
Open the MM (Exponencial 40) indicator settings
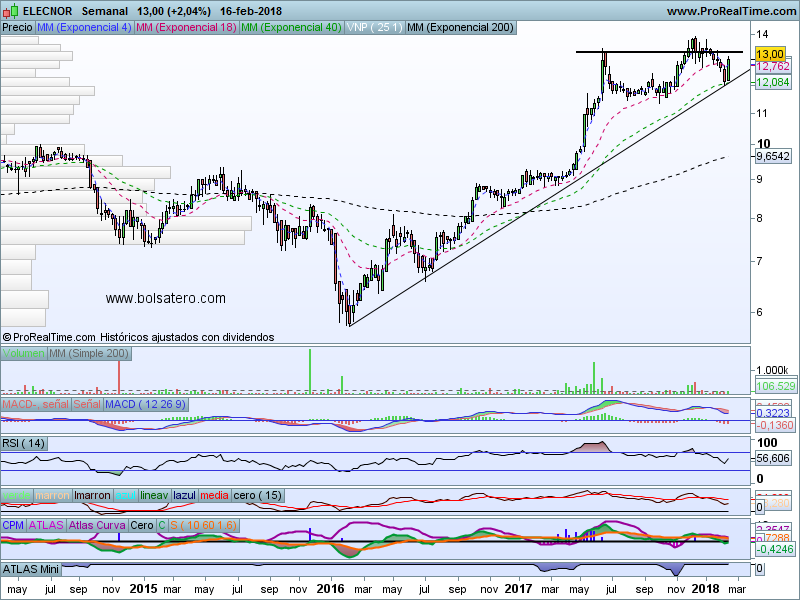click(x=291, y=28)
